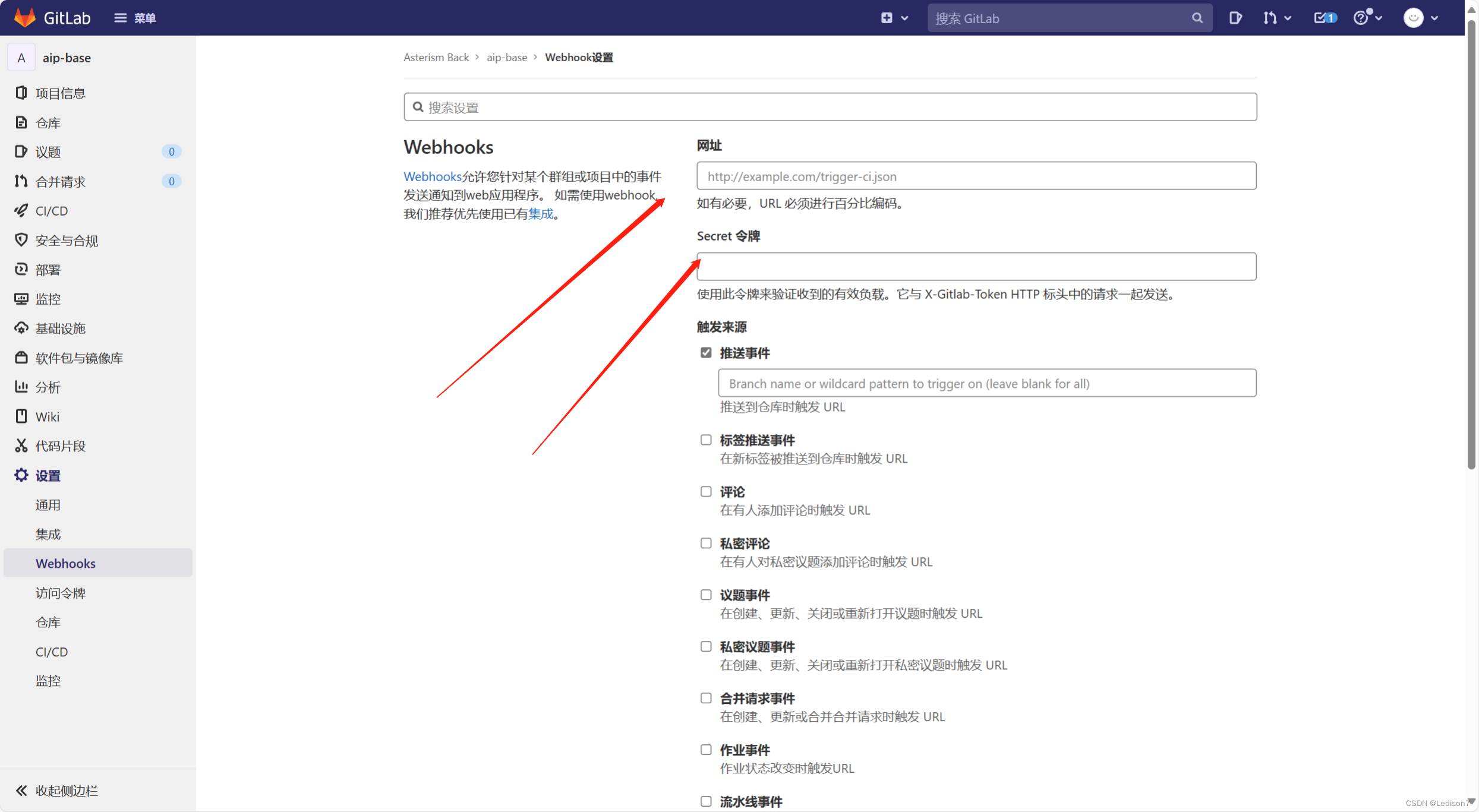The height and width of the screenshot is (812, 1479).
Task: Uncheck the 推送事件 checkbox
Action: click(706, 353)
